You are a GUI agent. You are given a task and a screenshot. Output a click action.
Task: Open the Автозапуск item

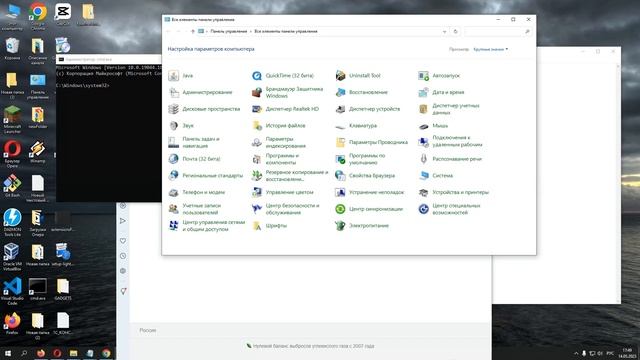(439, 76)
